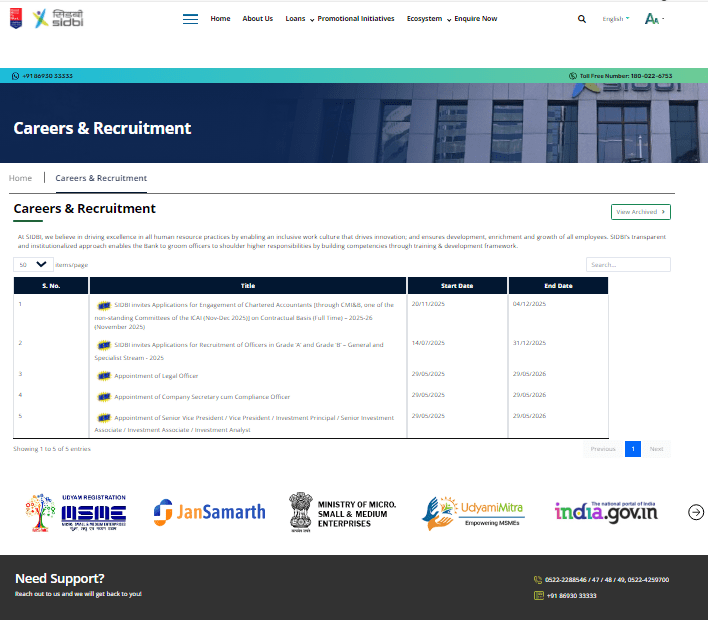Open the search magnifier icon
This screenshot has height=621, width=708.
[x=582, y=19]
